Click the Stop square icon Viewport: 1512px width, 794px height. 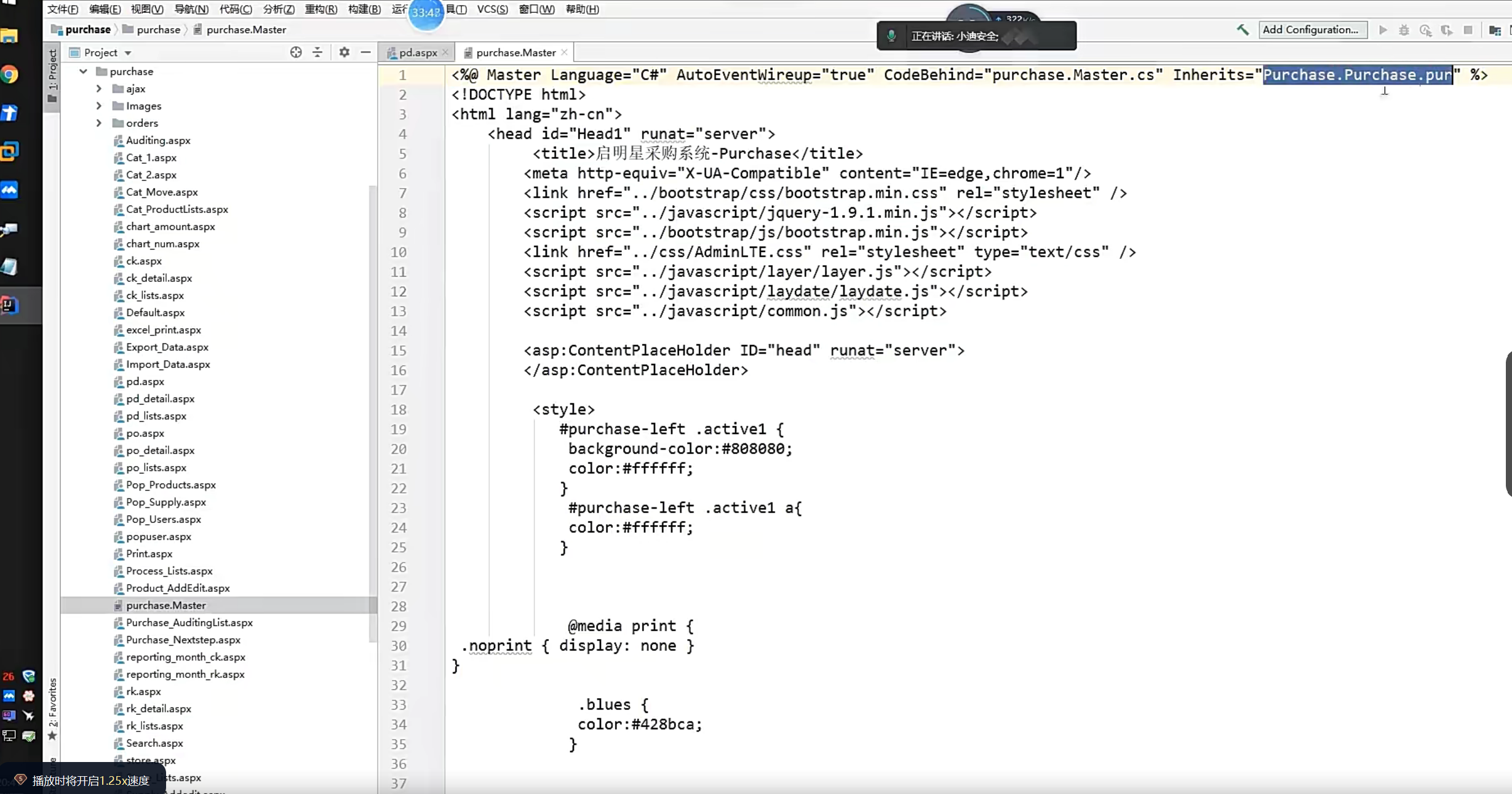click(1468, 30)
